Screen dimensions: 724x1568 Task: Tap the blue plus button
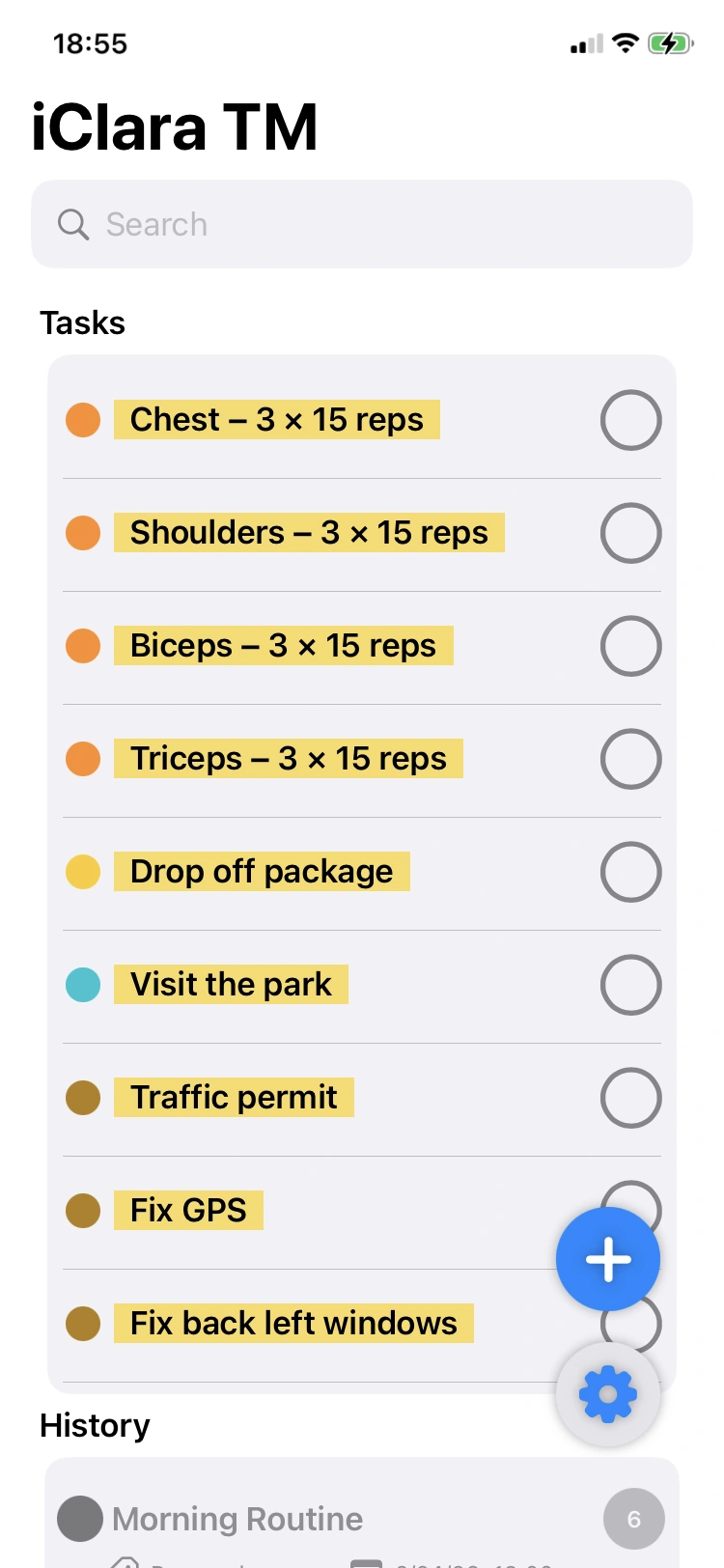pyautogui.click(x=607, y=1259)
